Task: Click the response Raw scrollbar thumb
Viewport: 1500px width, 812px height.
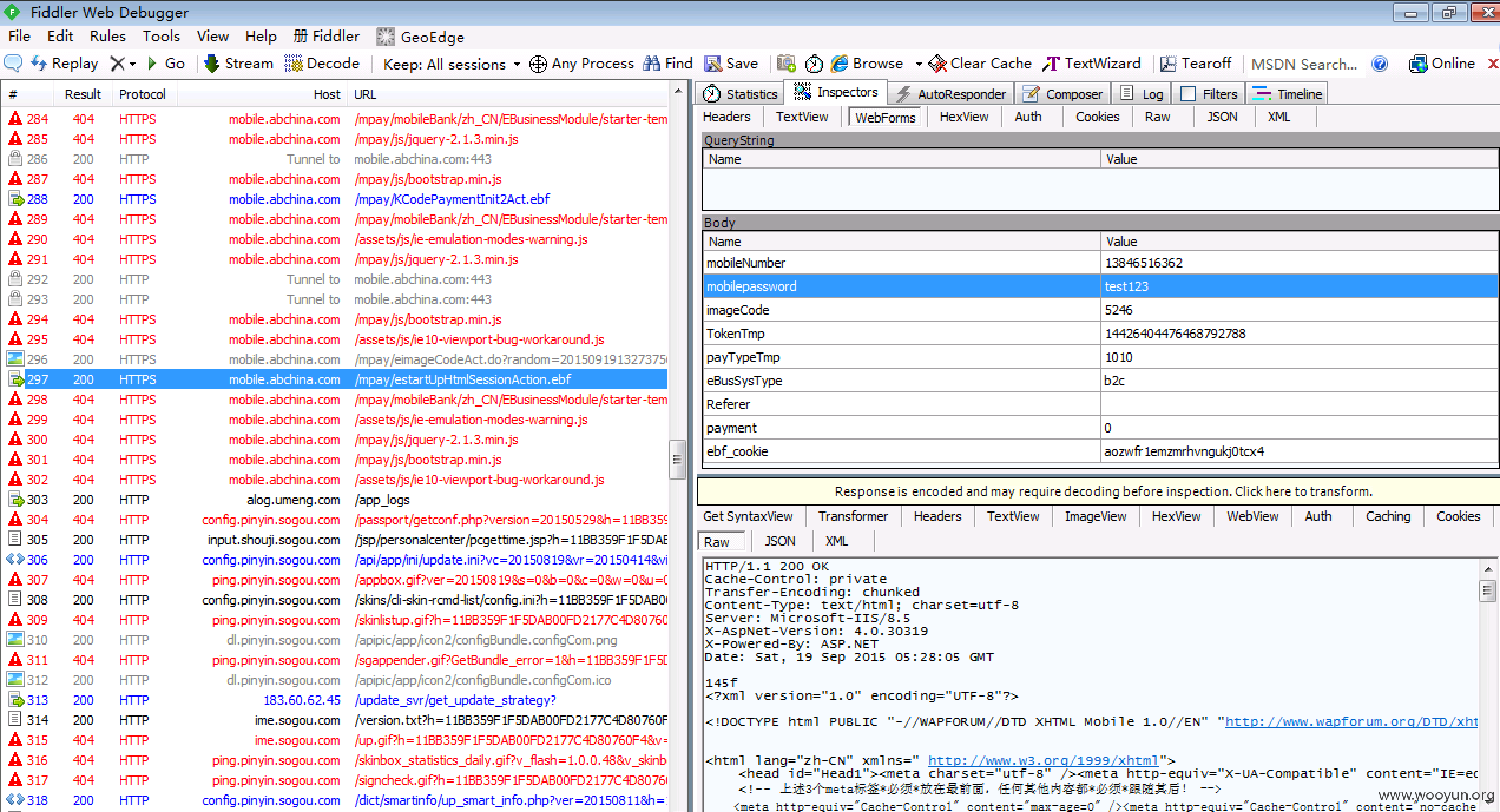Action: coord(1488,590)
